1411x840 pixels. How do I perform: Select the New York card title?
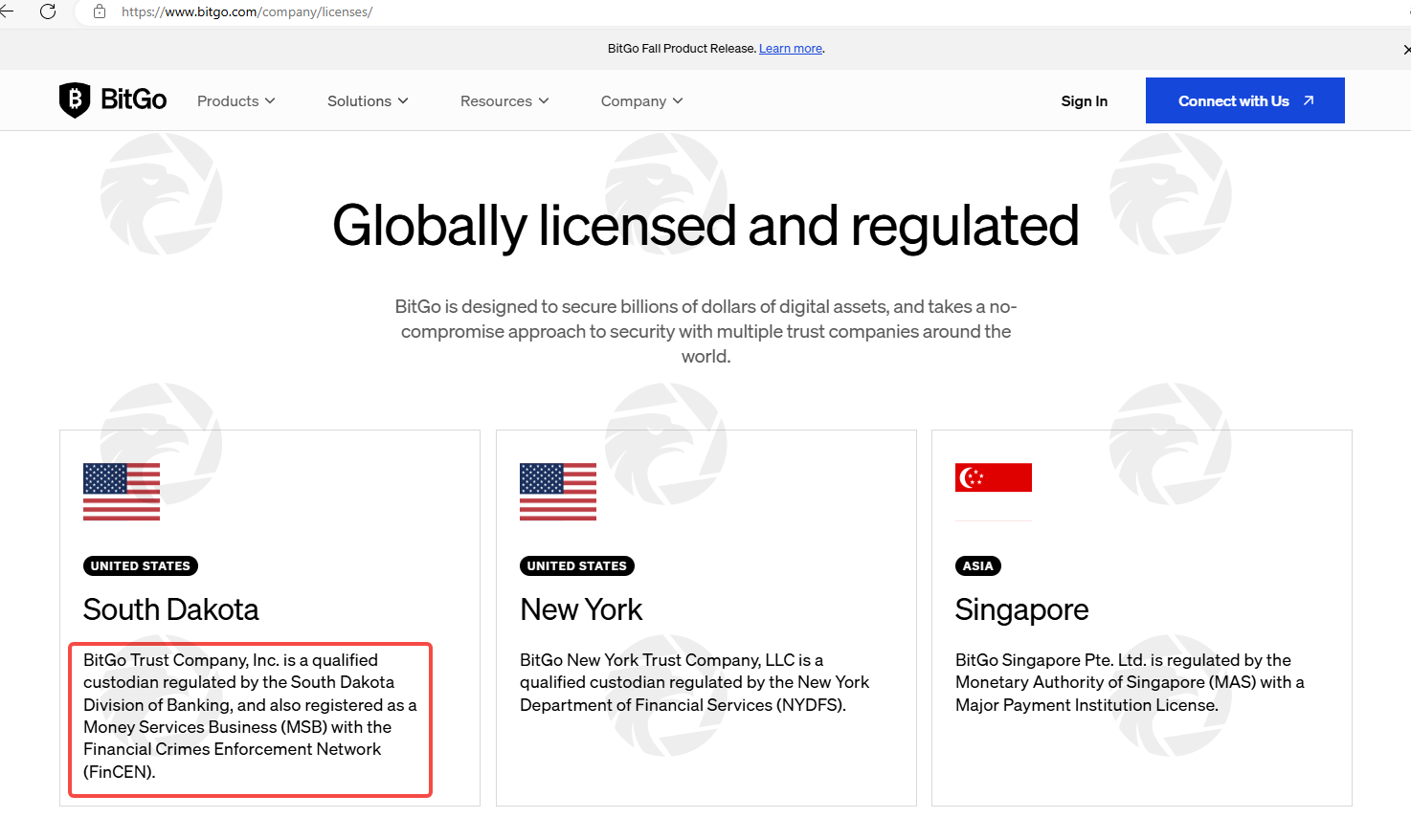tap(581, 609)
